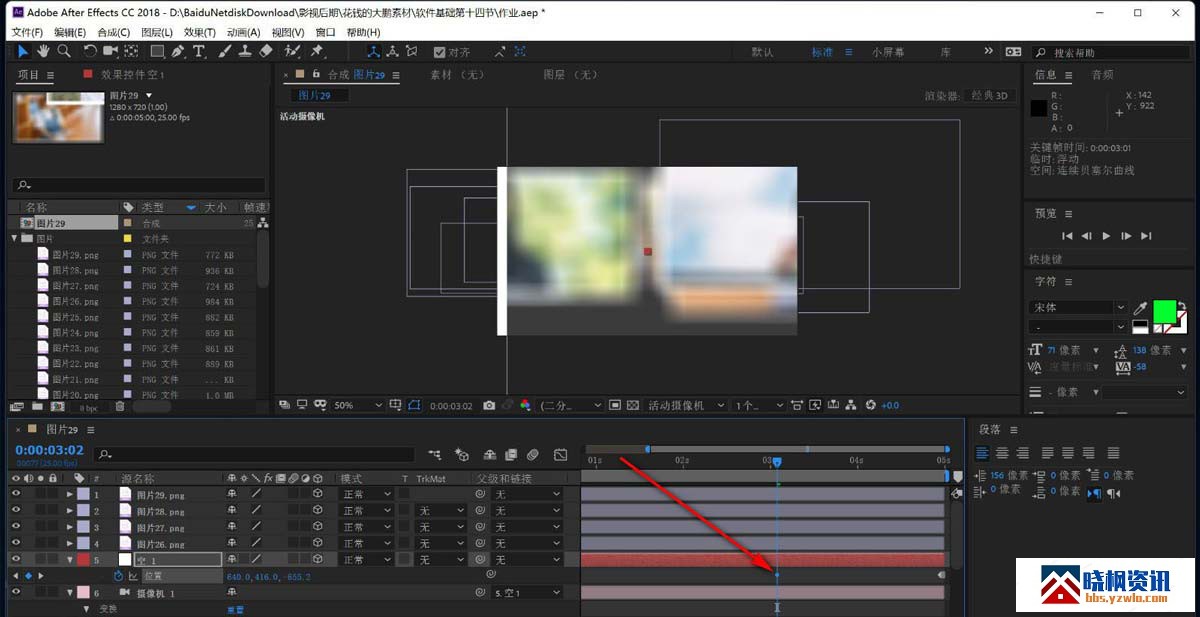Viewport: 1200px width, 617px height.
Task: Click the take snapshot camera icon
Action: [x=489, y=405]
